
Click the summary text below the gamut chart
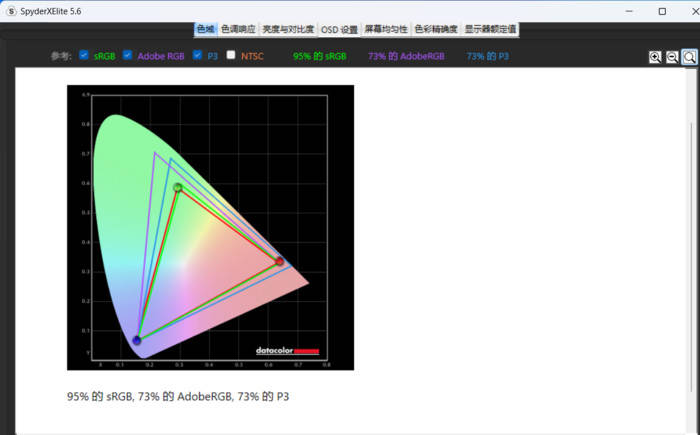pos(178,397)
